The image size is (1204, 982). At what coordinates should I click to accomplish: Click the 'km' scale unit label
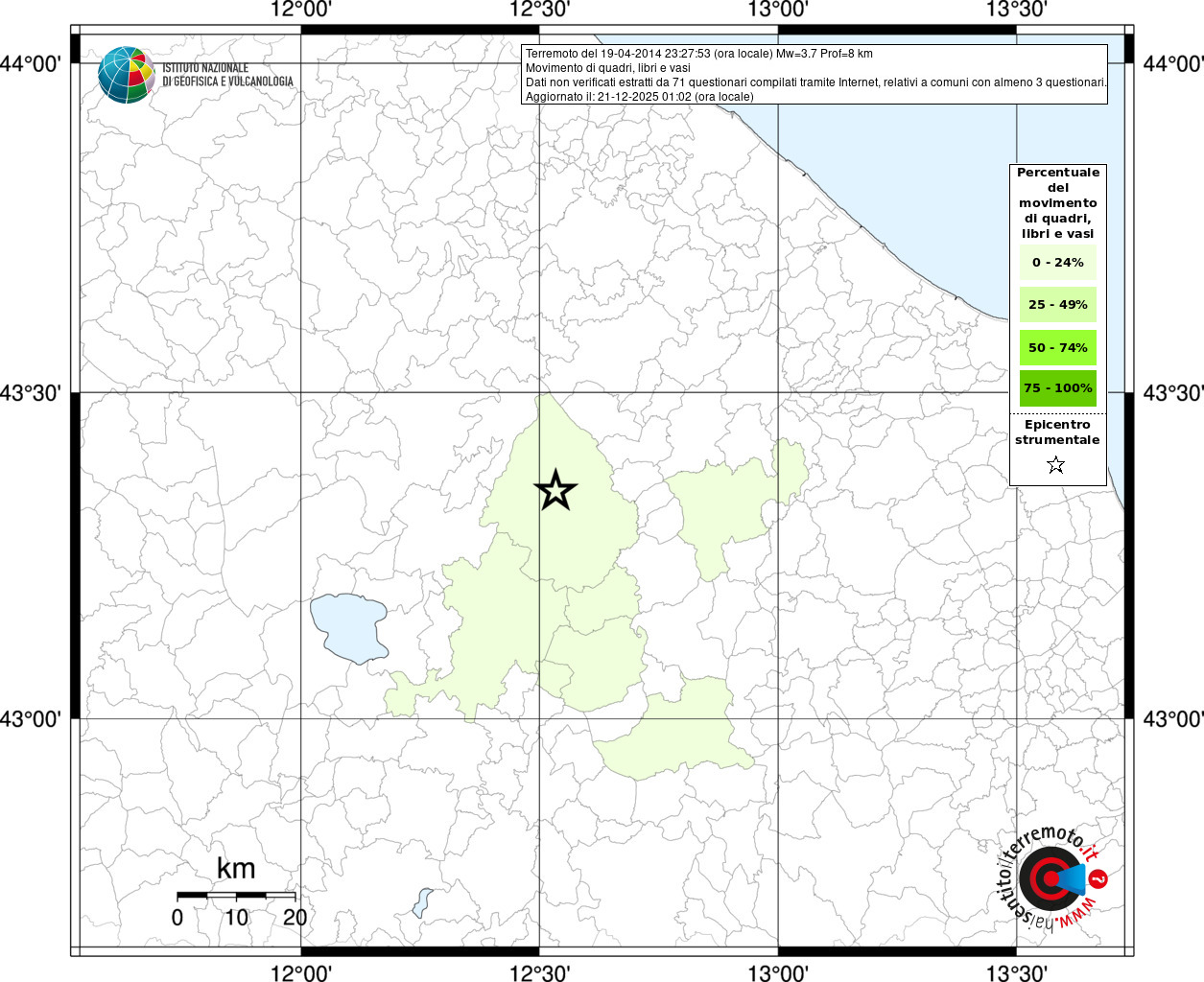click(x=236, y=868)
